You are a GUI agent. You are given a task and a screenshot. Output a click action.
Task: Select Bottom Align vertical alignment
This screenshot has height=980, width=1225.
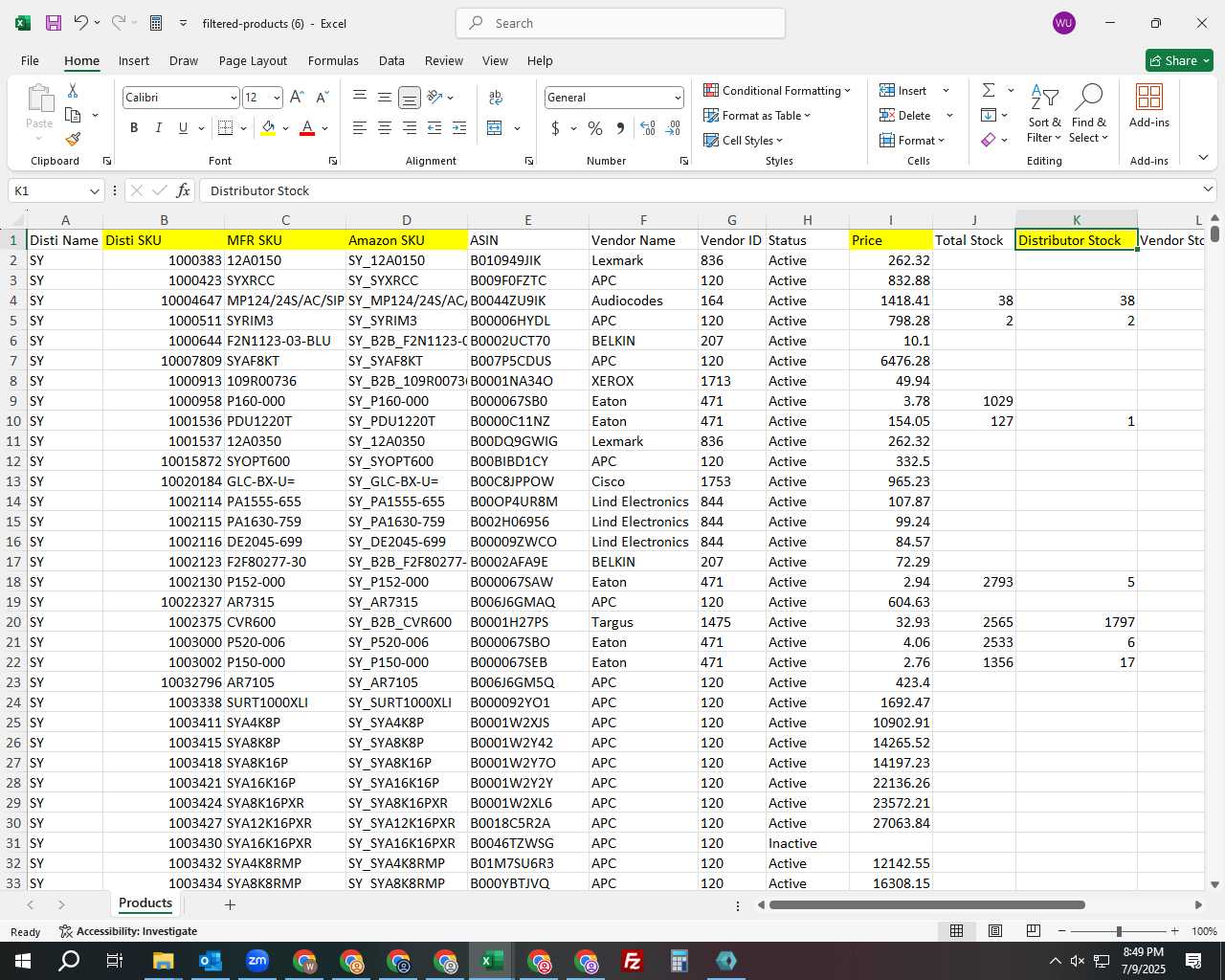point(410,98)
